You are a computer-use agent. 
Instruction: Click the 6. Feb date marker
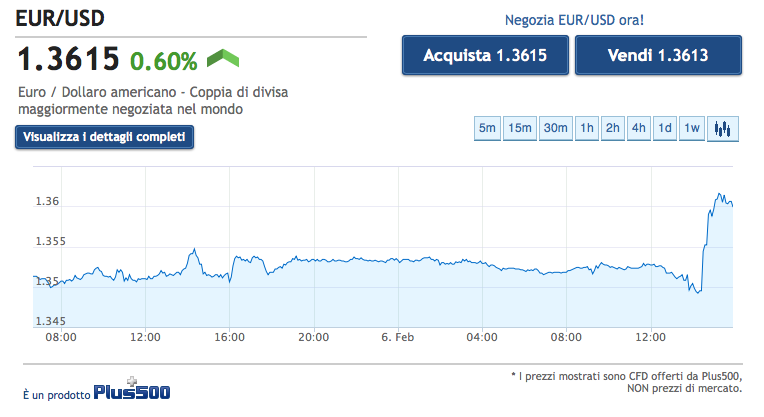(398, 338)
